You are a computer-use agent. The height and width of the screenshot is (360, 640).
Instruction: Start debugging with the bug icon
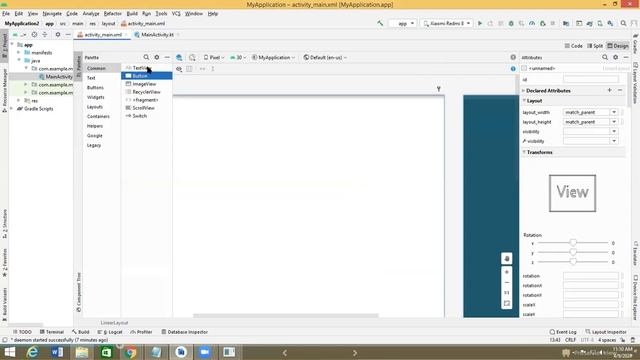tap(511, 24)
